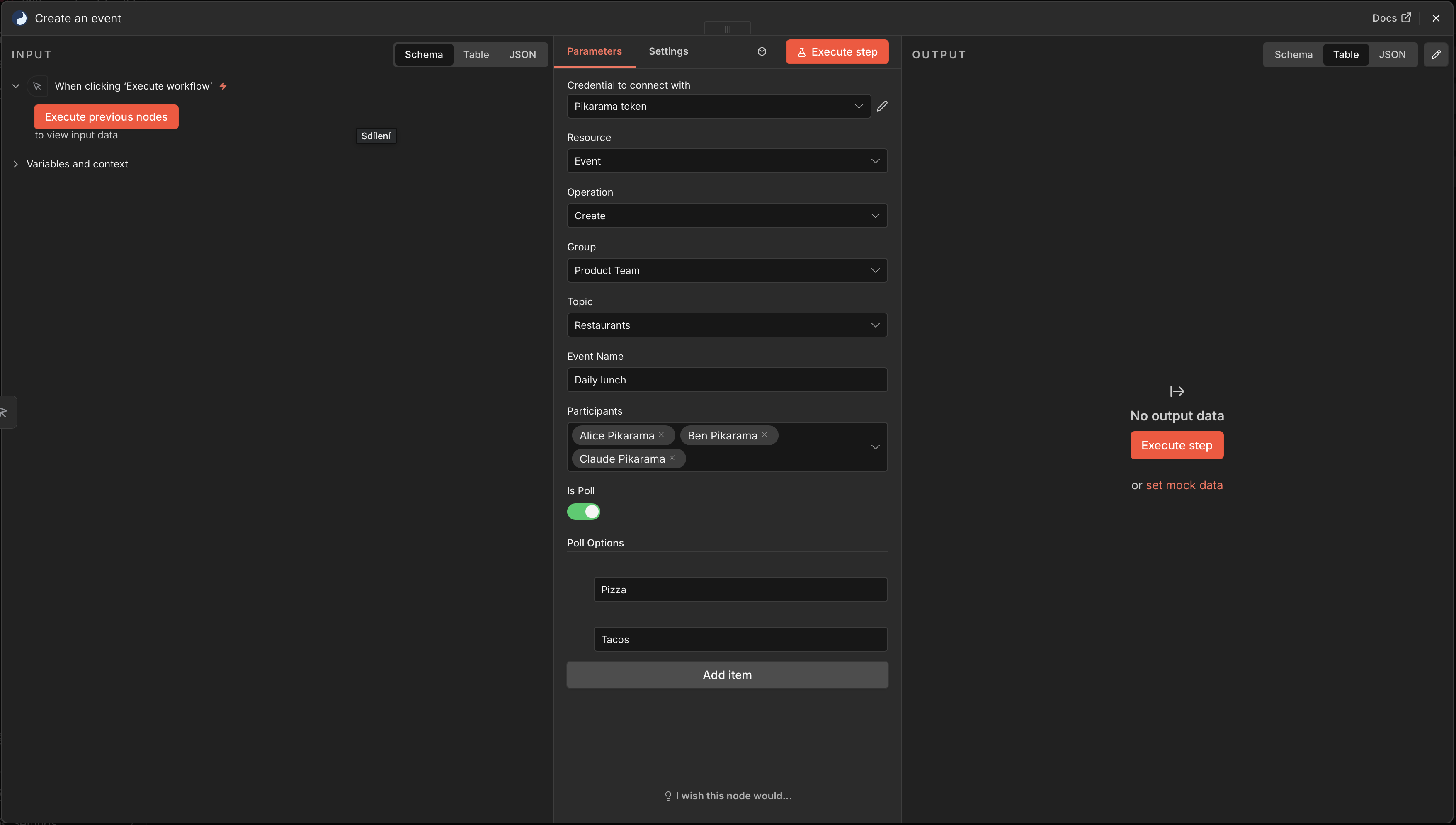The image size is (1456, 825).
Task: Click the manual trigger cursor icon
Action: (37, 86)
